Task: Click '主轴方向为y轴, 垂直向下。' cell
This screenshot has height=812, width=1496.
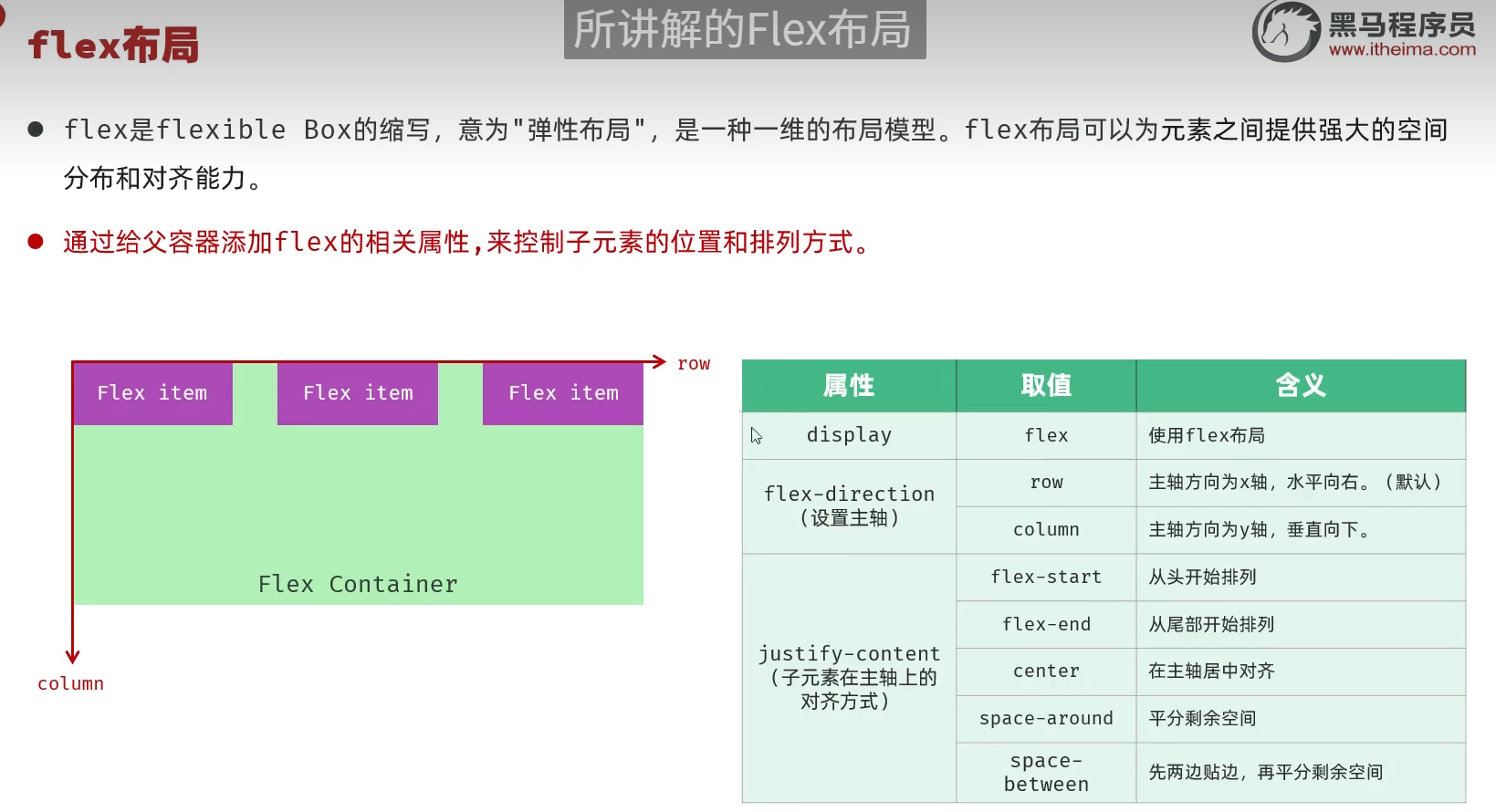Action: point(1301,530)
